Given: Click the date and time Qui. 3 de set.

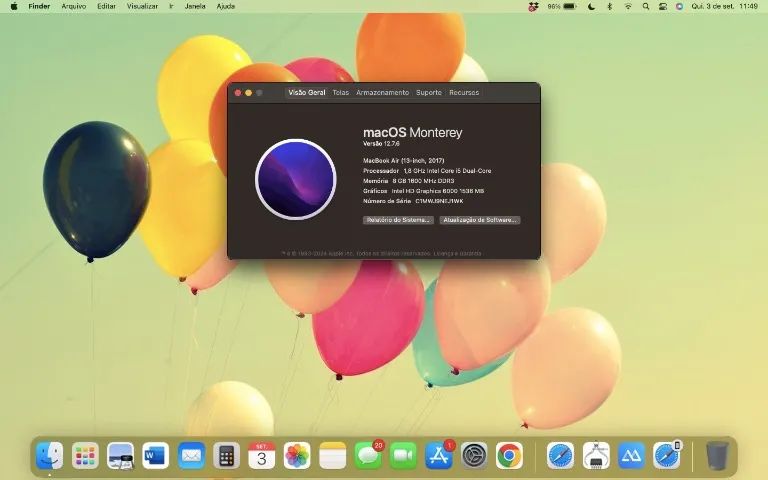Looking at the screenshot, I should point(724,6).
